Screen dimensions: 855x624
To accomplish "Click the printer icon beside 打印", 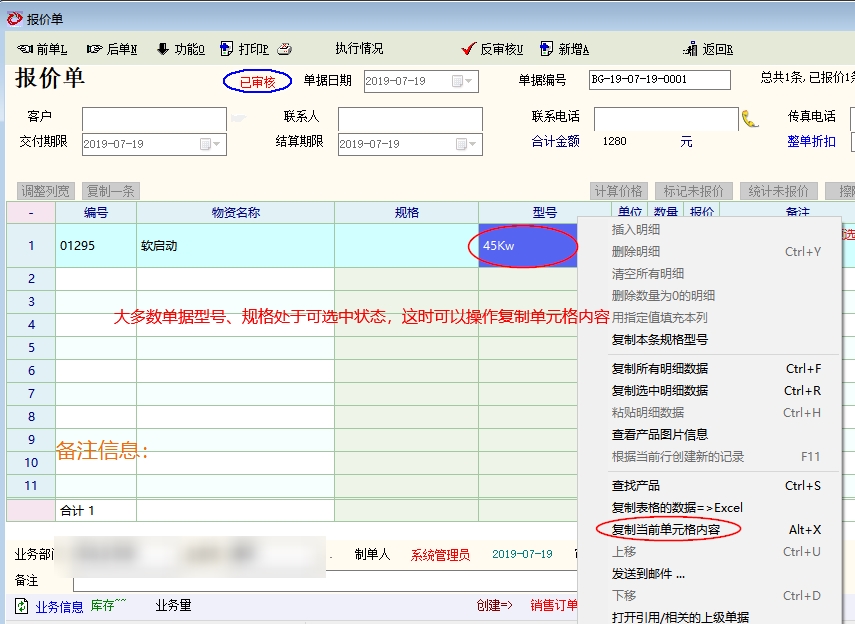I will coord(284,49).
